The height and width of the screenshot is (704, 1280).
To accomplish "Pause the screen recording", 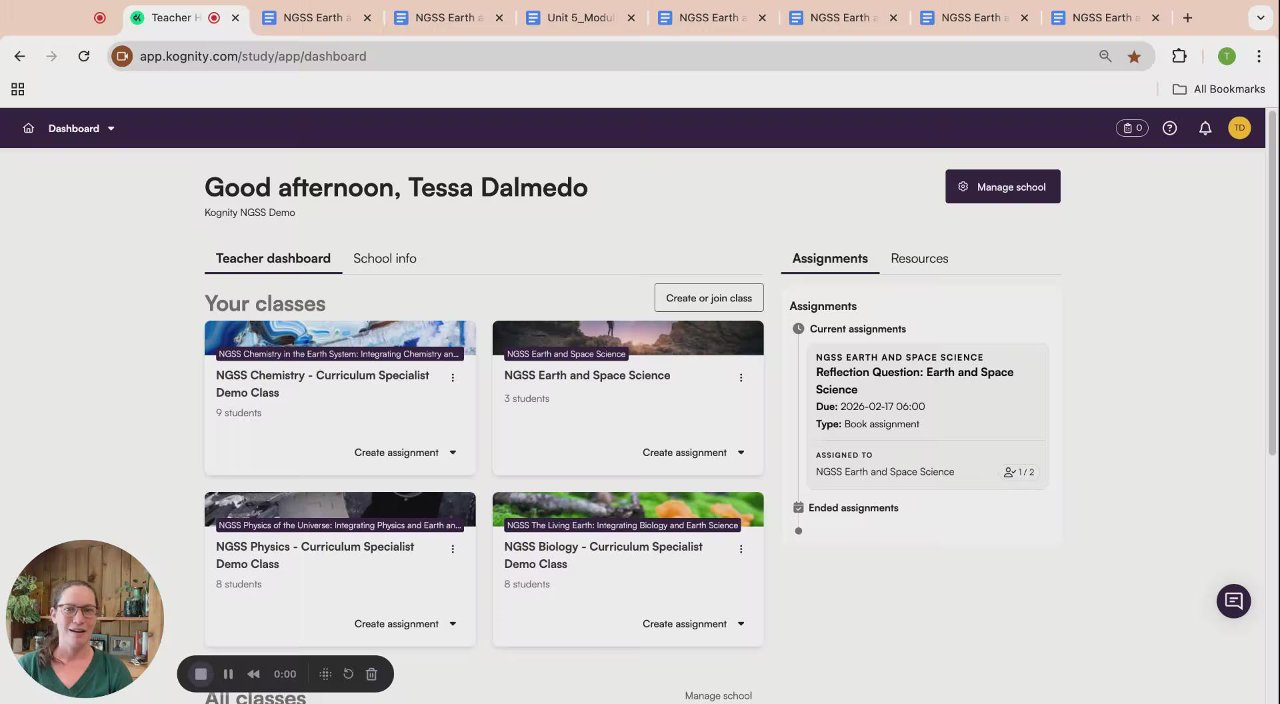I will pos(228,674).
